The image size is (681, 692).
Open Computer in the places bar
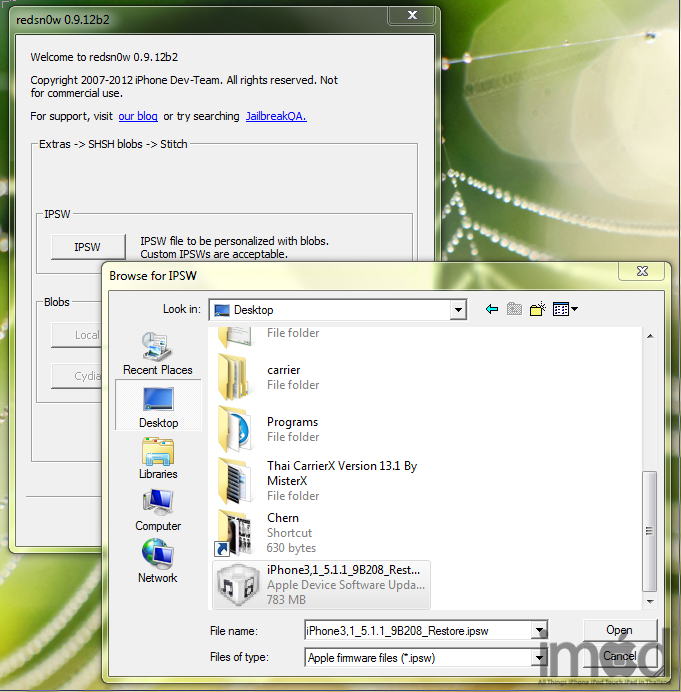pyautogui.click(x=158, y=510)
